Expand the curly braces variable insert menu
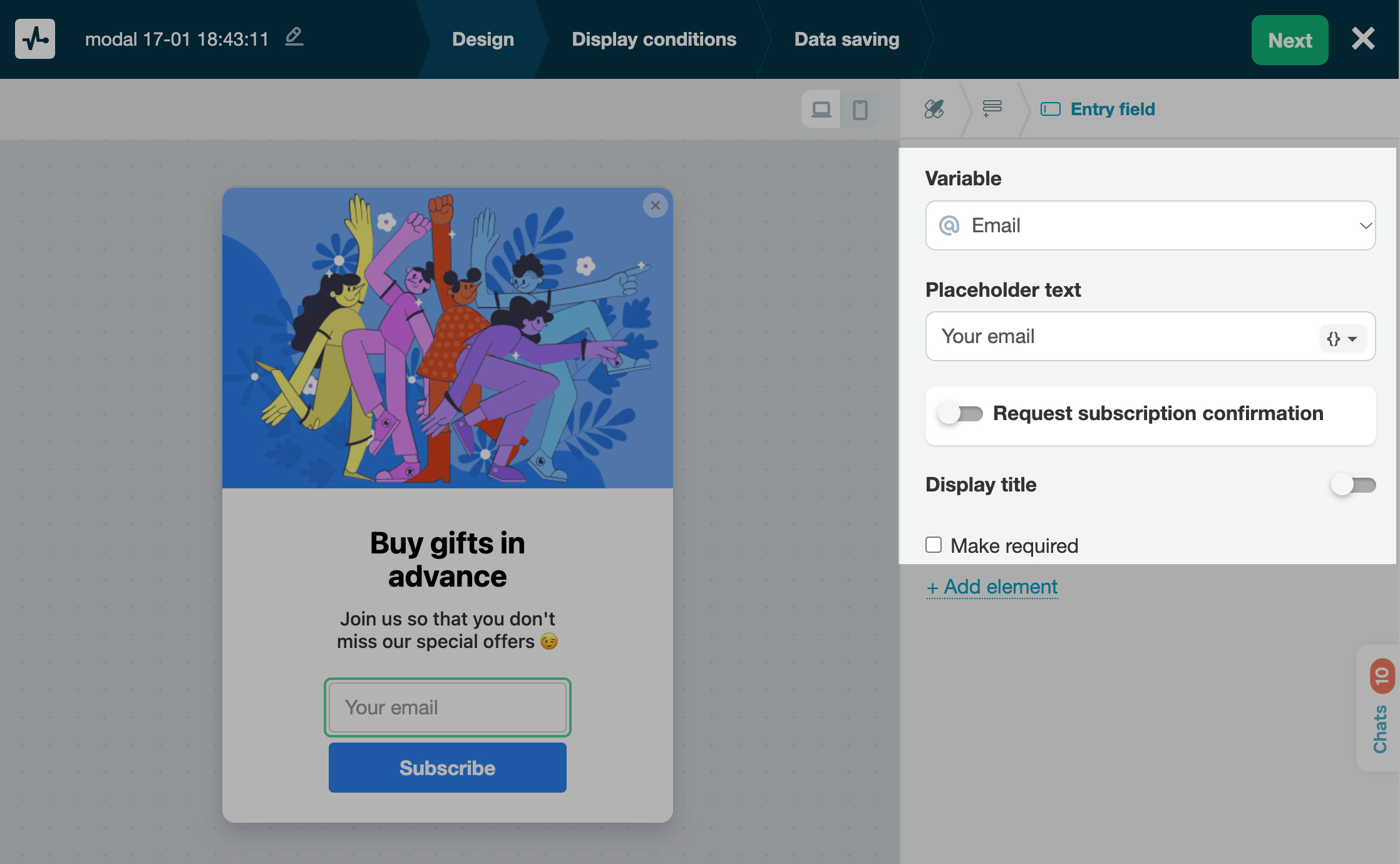Viewport: 1400px width, 864px height. pyautogui.click(x=1342, y=339)
